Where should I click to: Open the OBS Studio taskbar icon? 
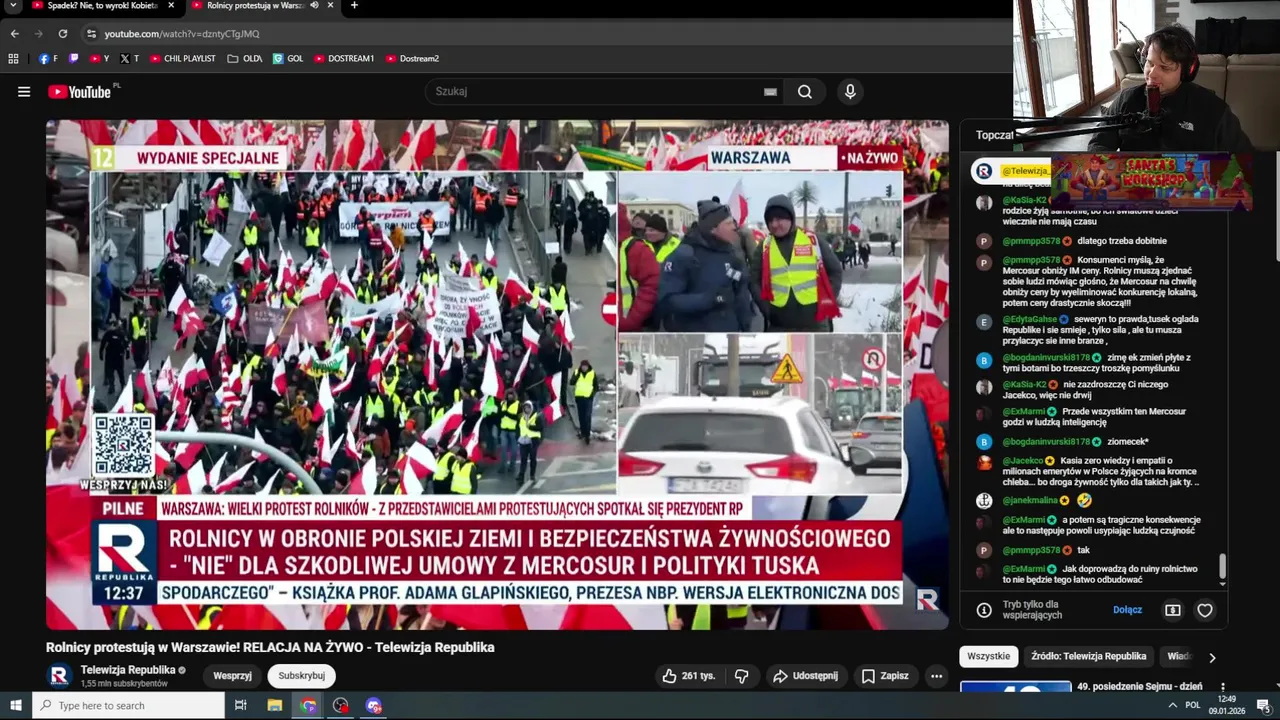click(341, 705)
